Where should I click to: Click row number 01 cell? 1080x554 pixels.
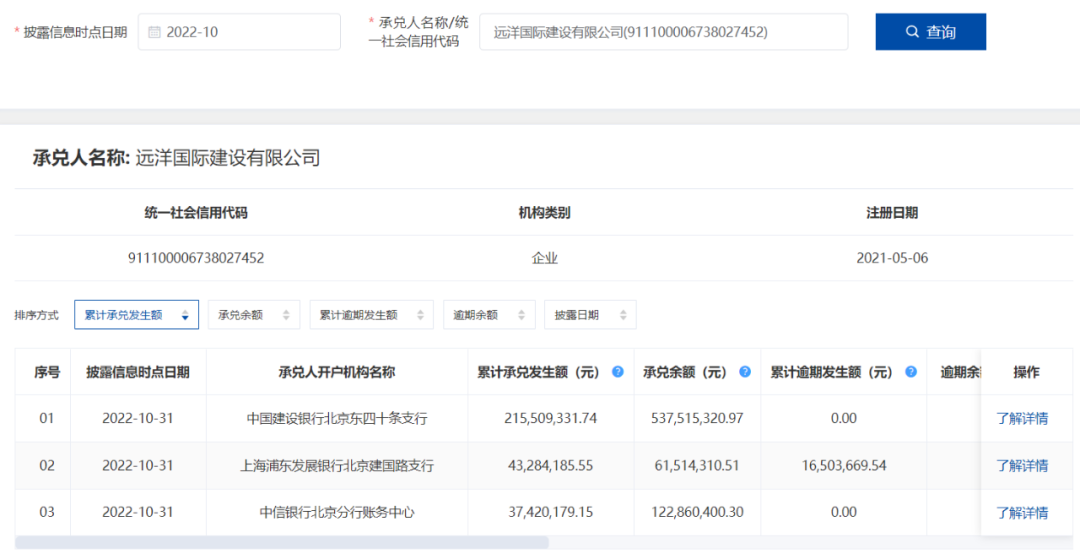[47, 418]
